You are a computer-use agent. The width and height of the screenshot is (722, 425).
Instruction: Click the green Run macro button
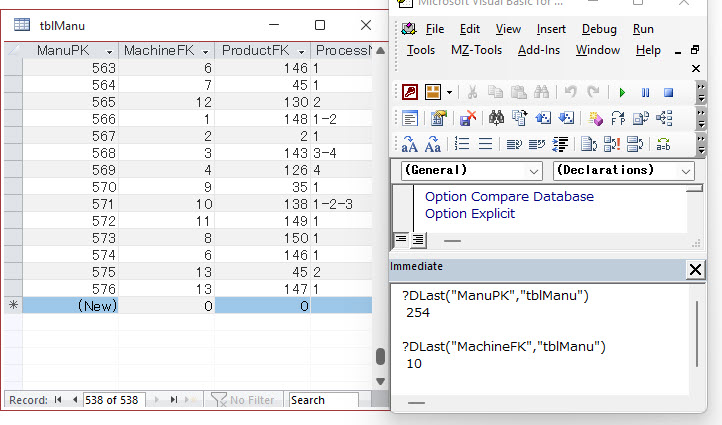point(622,93)
